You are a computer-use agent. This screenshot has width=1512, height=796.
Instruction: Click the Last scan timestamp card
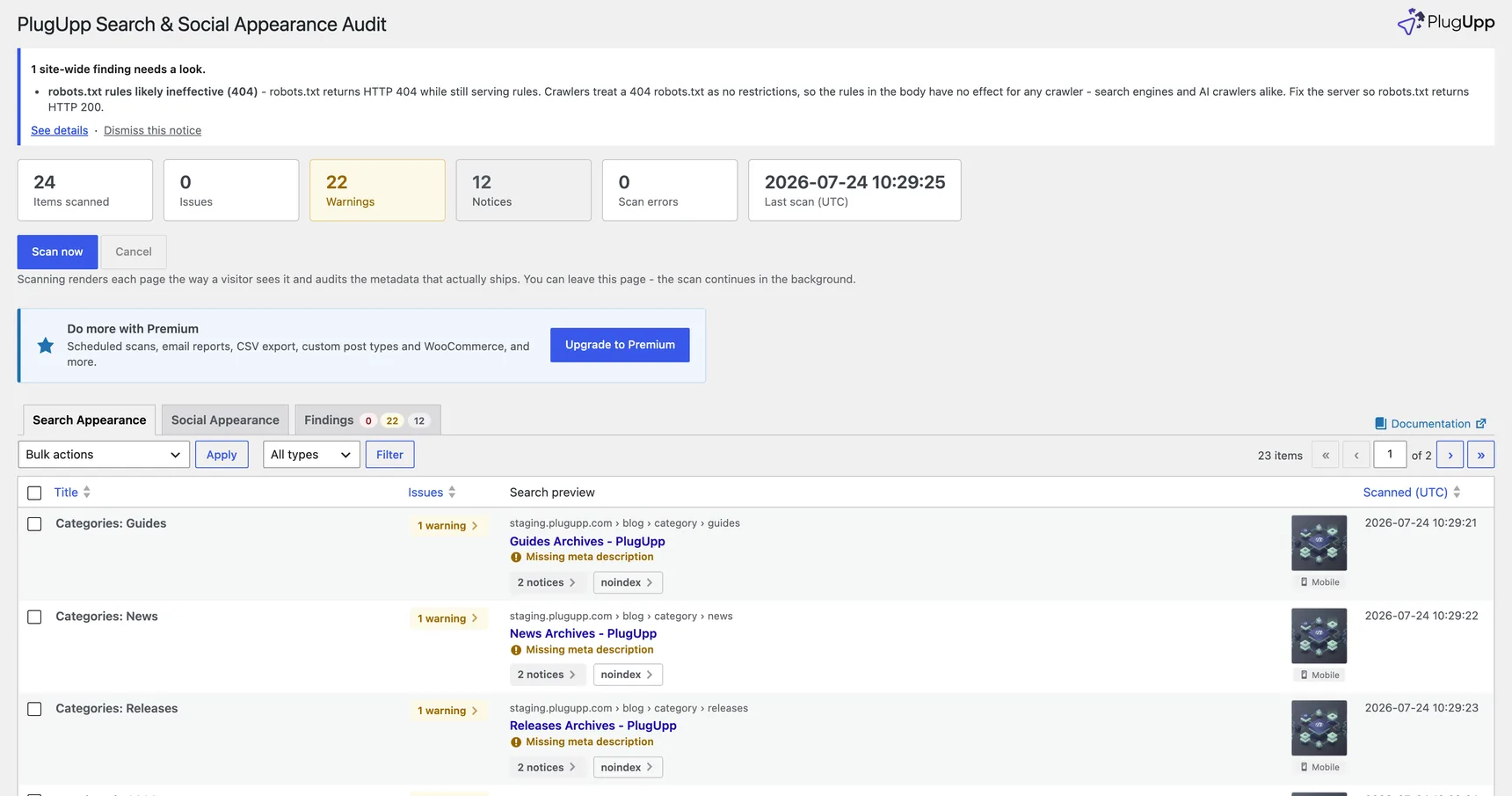click(854, 190)
